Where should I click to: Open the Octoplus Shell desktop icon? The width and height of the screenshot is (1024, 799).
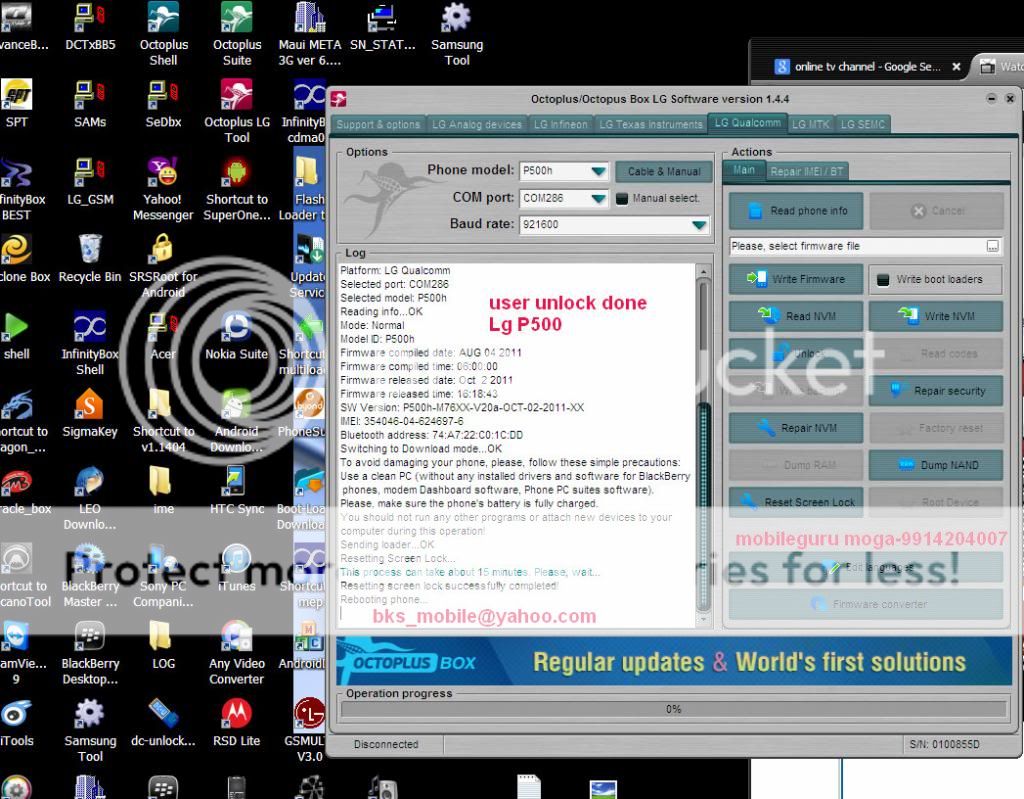pos(163,34)
